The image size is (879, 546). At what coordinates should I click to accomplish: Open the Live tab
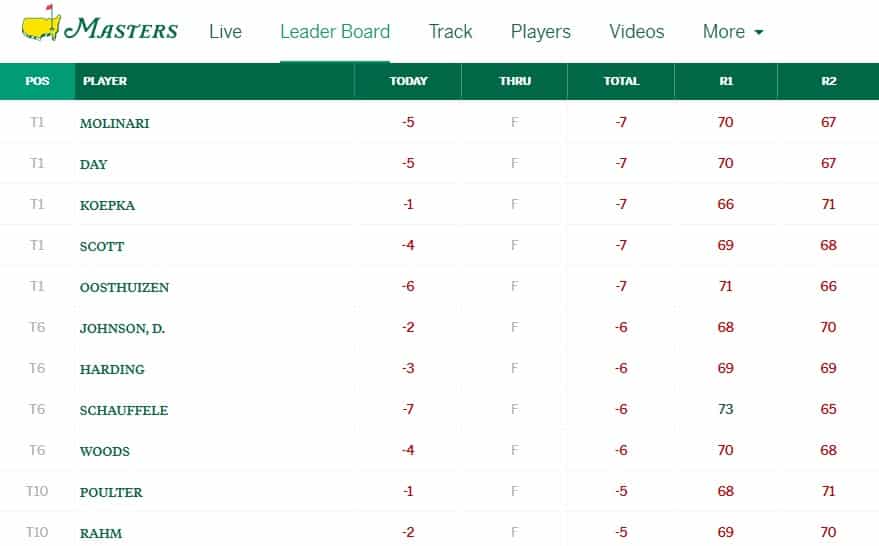click(x=225, y=31)
